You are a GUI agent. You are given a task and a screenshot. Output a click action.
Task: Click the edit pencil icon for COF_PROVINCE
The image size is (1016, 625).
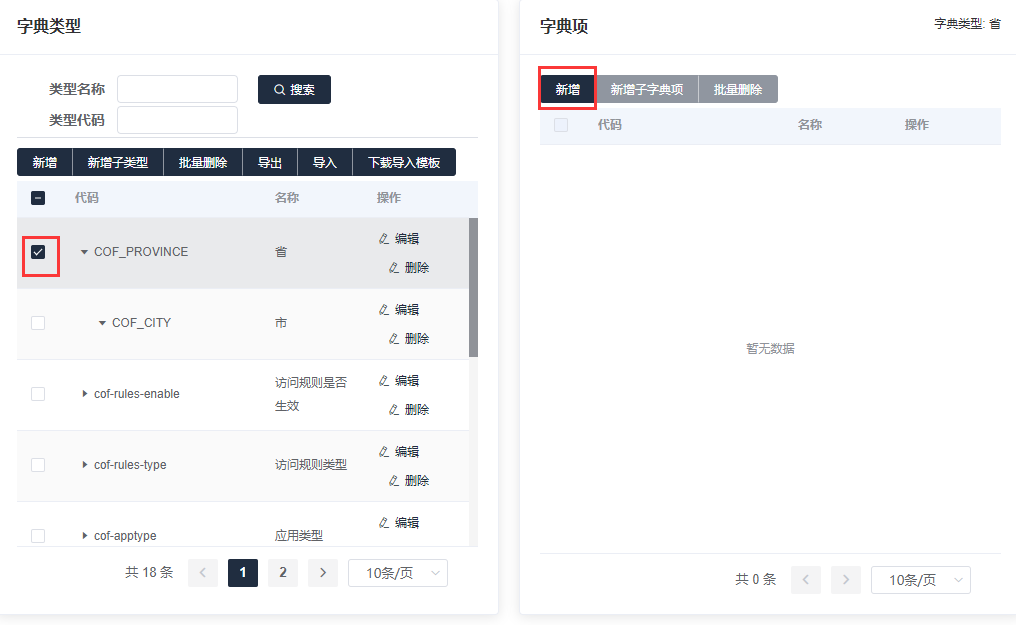tap(384, 239)
